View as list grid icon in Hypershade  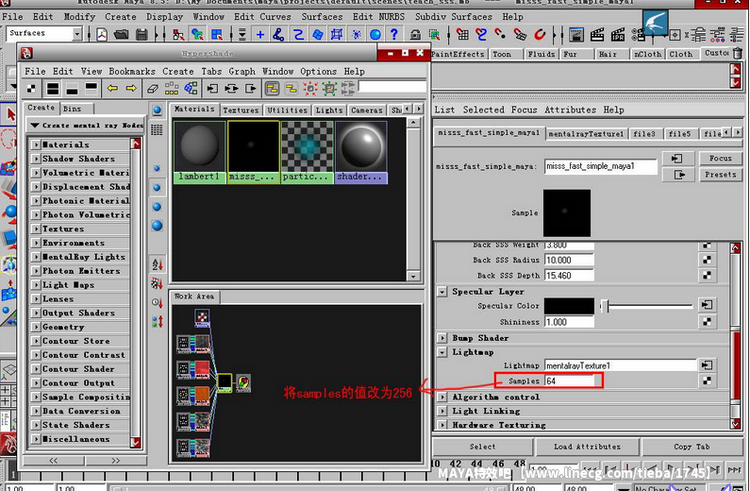pos(156,130)
